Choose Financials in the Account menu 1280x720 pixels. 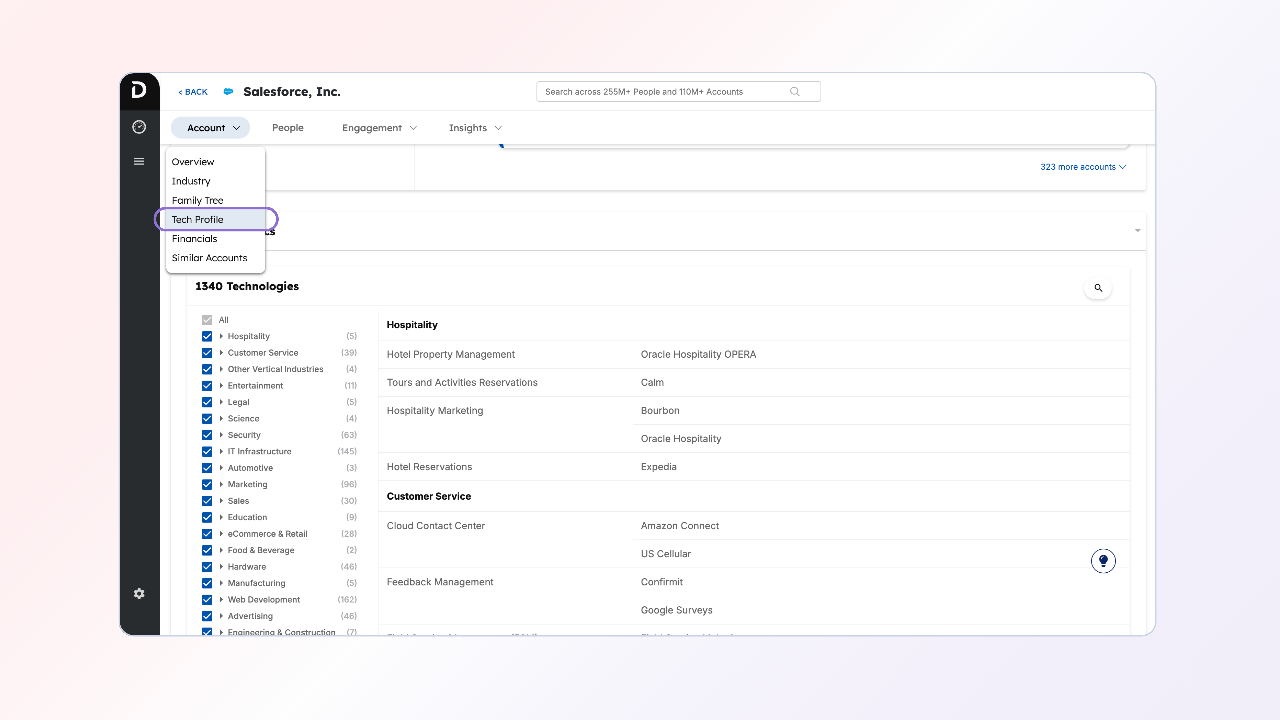pyautogui.click(x=195, y=239)
